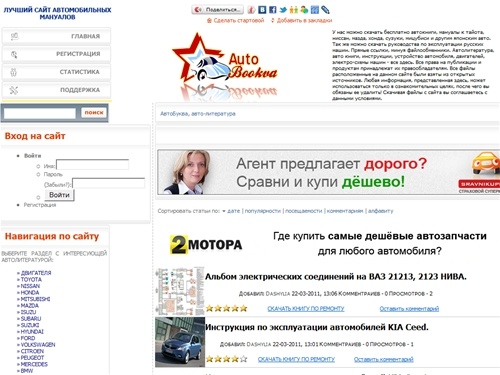Click the 'Забыли?' forgot password link
The height and width of the screenshot is (375, 500).
click(x=57, y=185)
